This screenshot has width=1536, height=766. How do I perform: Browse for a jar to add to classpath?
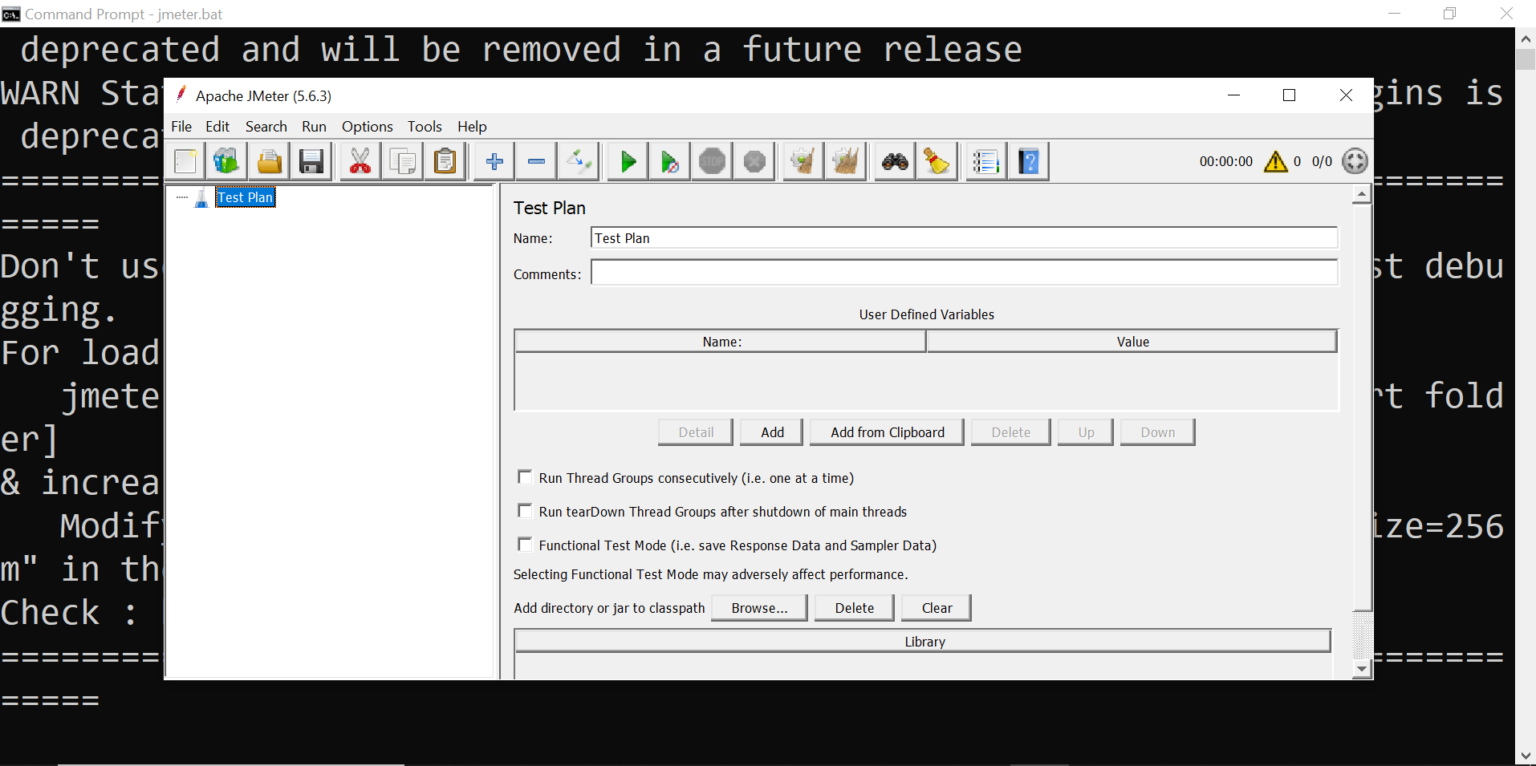(x=759, y=607)
